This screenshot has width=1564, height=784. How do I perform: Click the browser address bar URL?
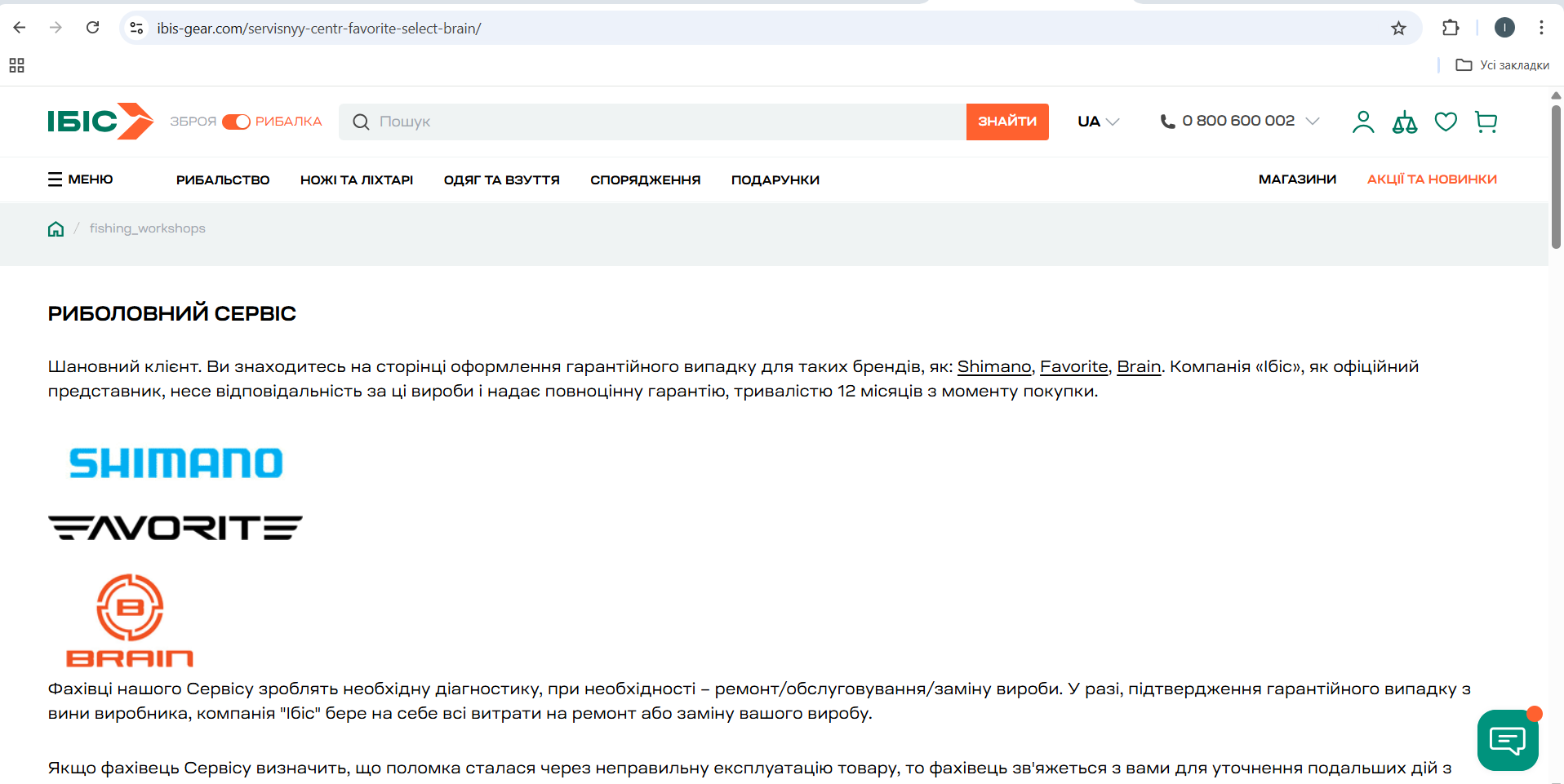319,29
